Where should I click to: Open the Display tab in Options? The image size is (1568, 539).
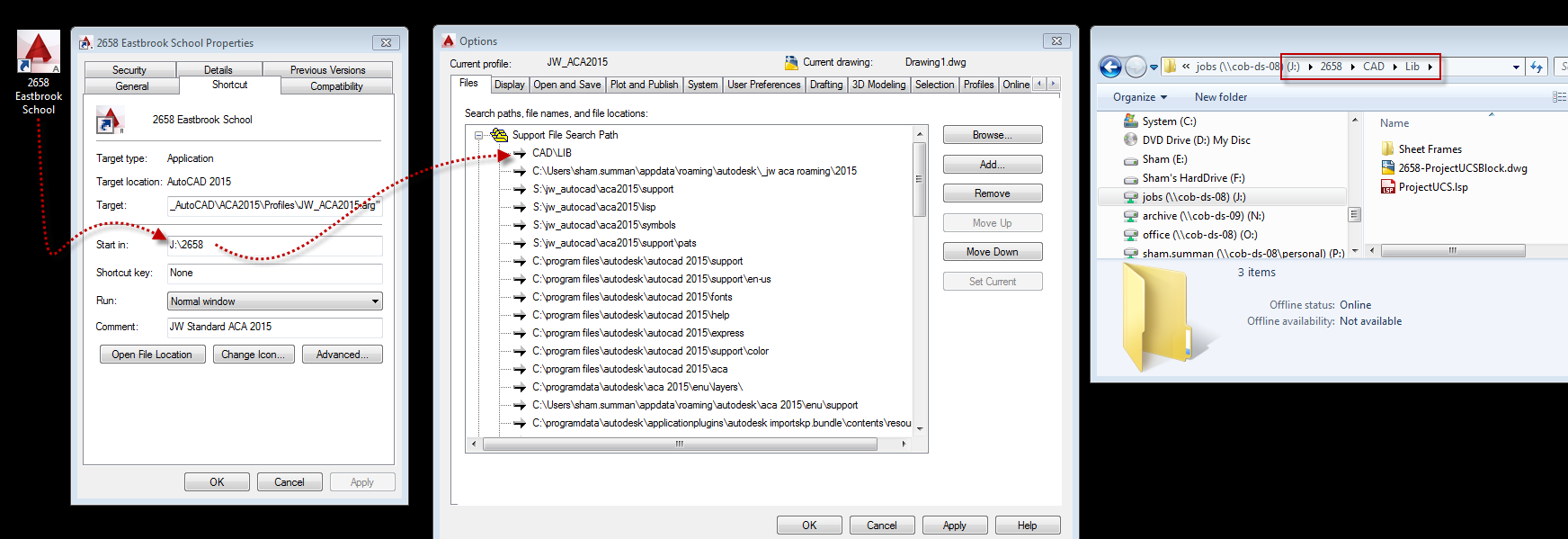pyautogui.click(x=509, y=85)
